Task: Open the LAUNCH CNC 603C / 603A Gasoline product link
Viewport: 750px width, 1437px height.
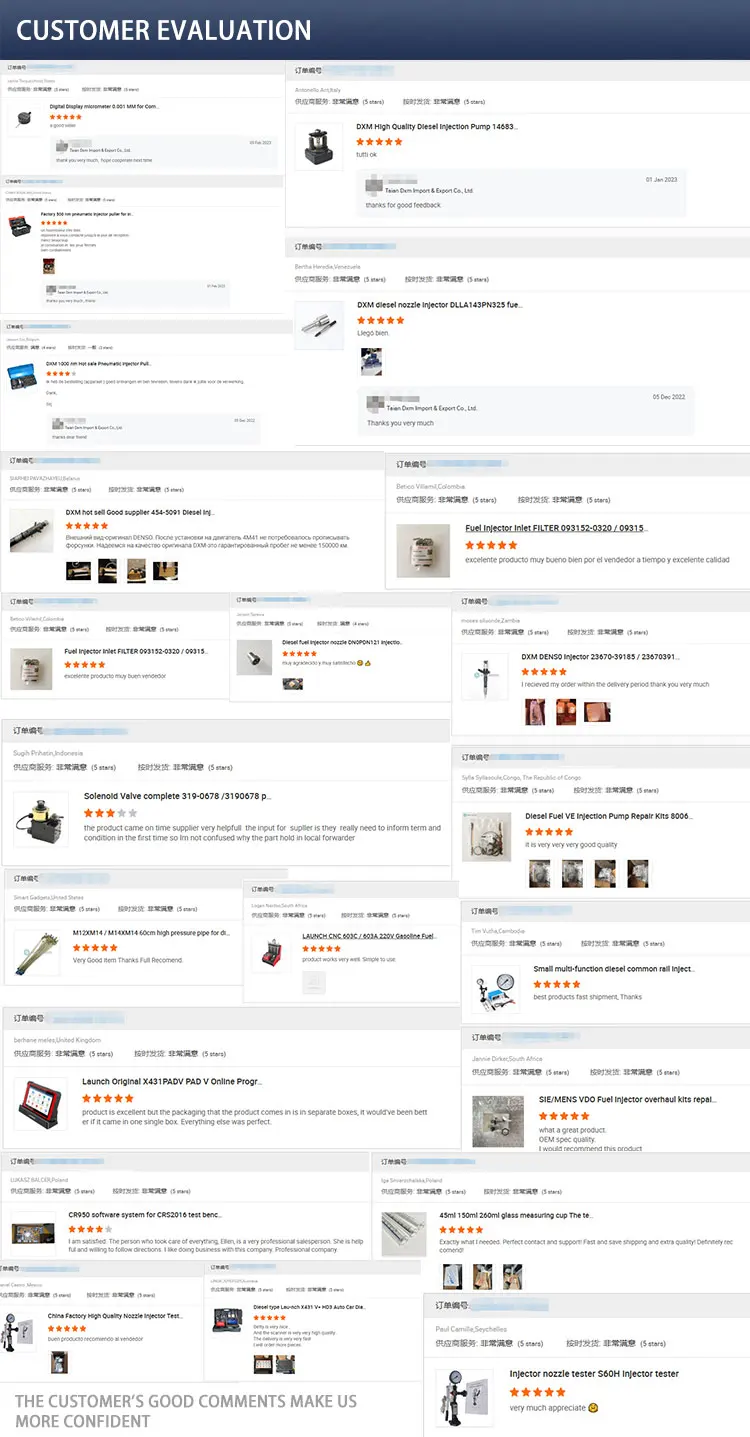Action: pyautogui.click(x=370, y=936)
